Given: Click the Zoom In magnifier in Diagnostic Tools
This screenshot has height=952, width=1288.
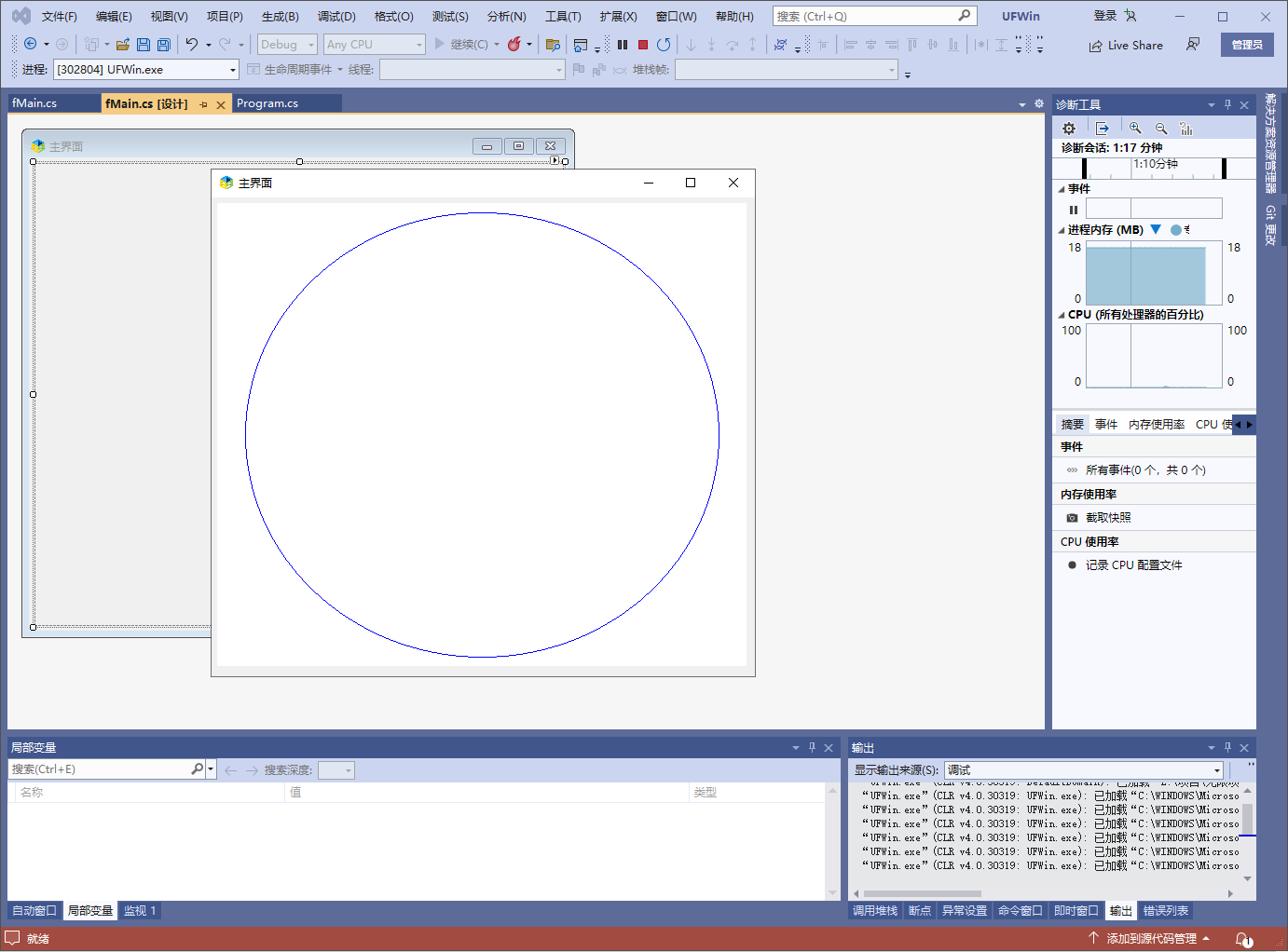Looking at the screenshot, I should click(1135, 129).
